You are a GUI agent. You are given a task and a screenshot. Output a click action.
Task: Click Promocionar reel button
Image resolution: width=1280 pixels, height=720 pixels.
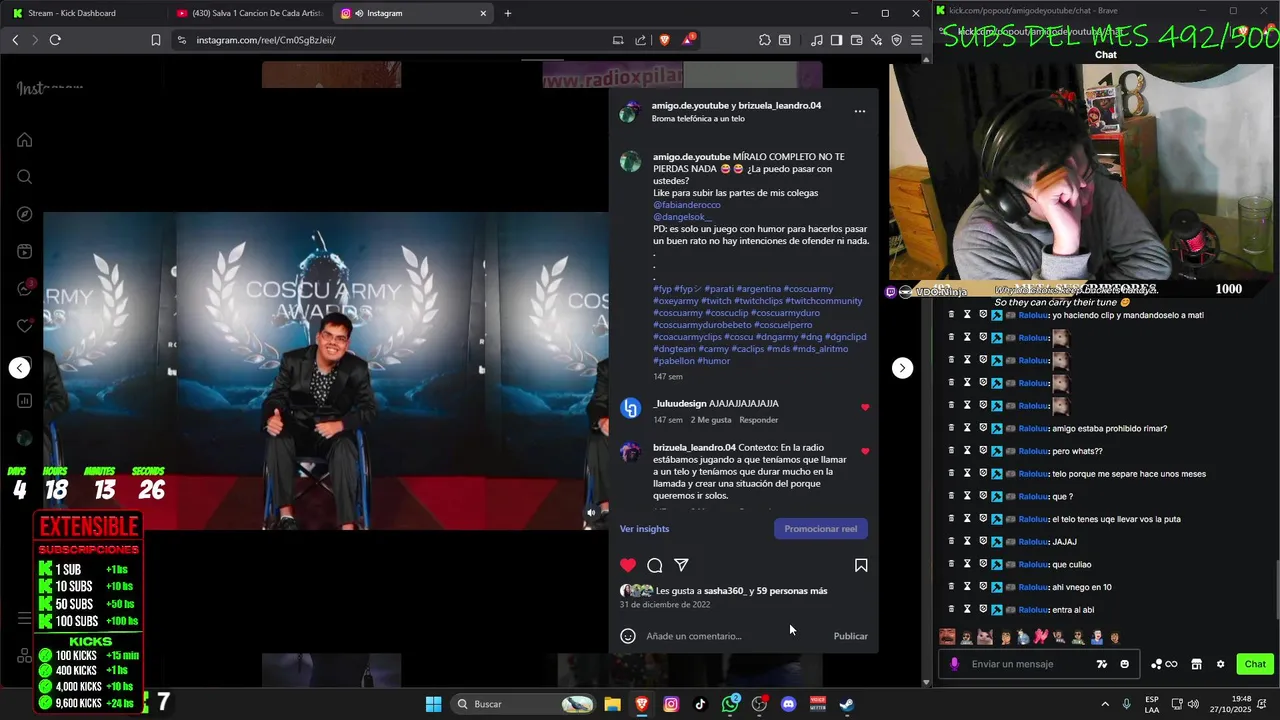point(821,529)
